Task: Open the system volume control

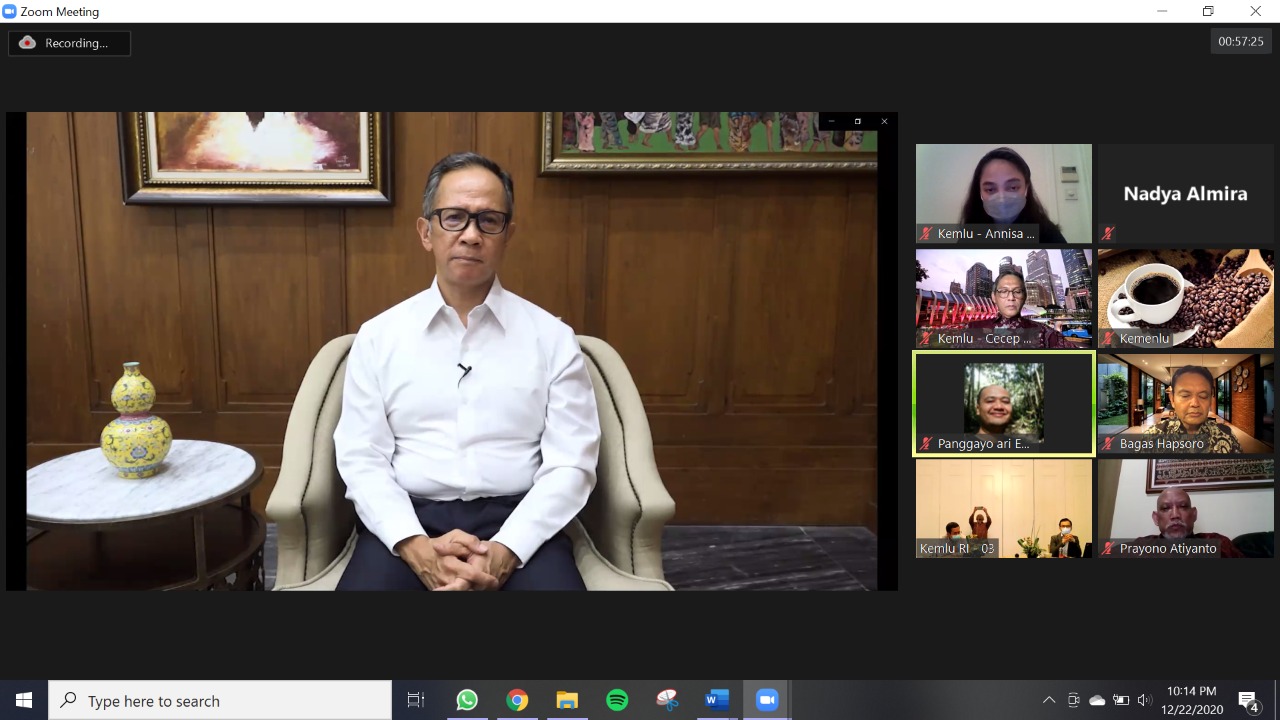Action: pos(1145,700)
